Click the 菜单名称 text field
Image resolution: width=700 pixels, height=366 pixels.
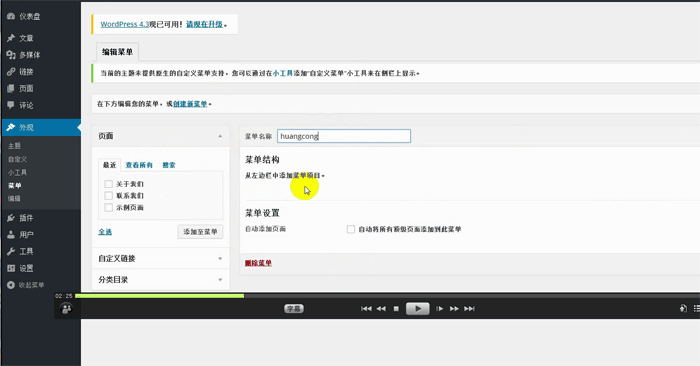click(344, 136)
